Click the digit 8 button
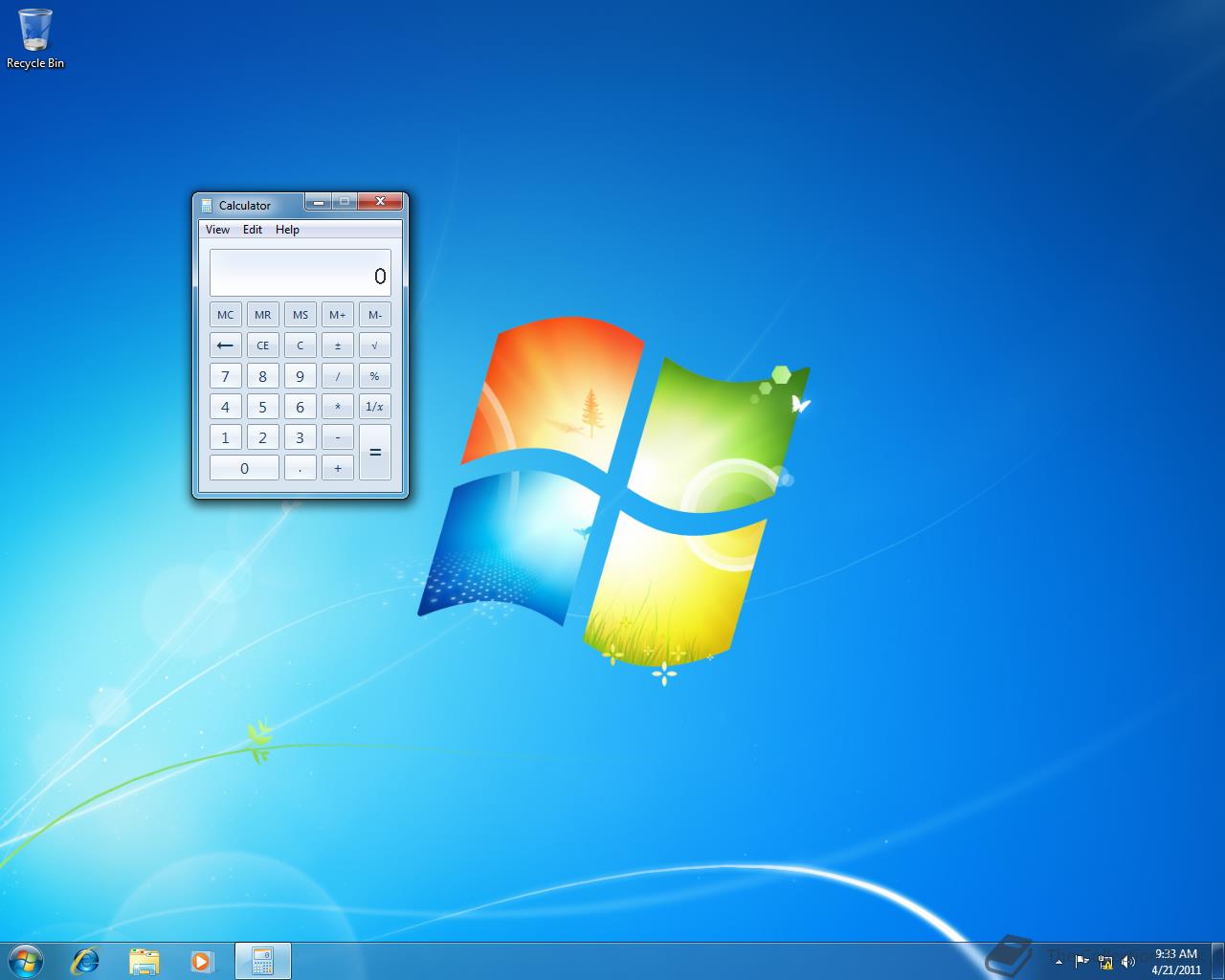 point(263,376)
